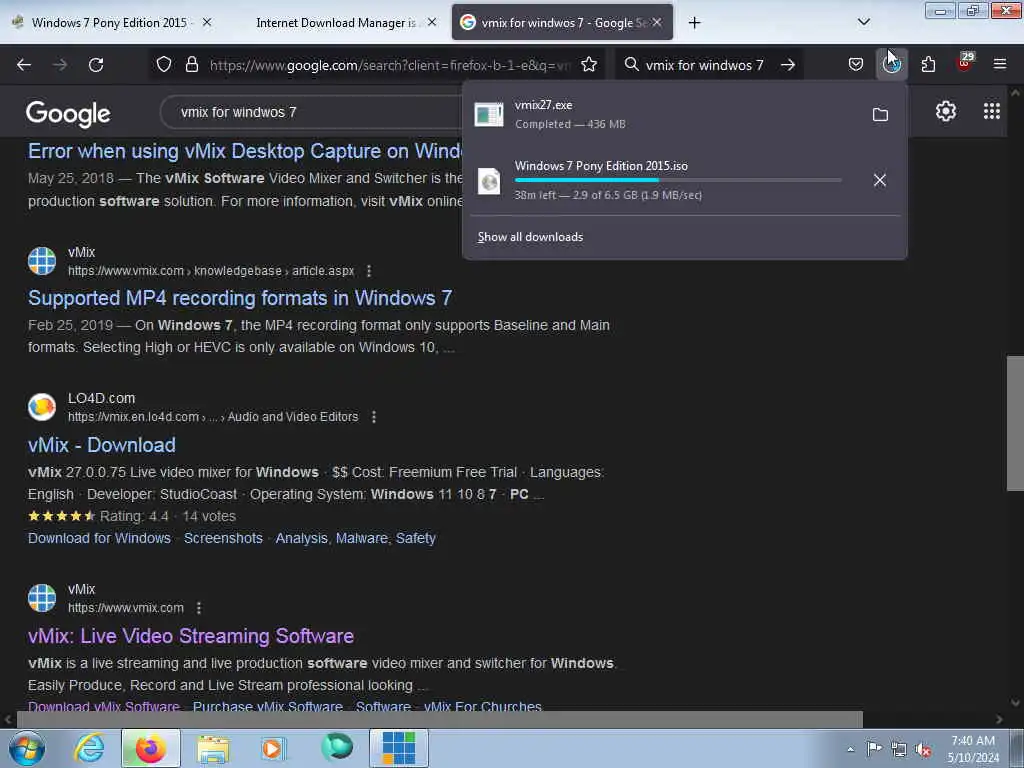The height and width of the screenshot is (768, 1024).
Task: Click the magnifier icon in search bar
Action: coord(631,65)
